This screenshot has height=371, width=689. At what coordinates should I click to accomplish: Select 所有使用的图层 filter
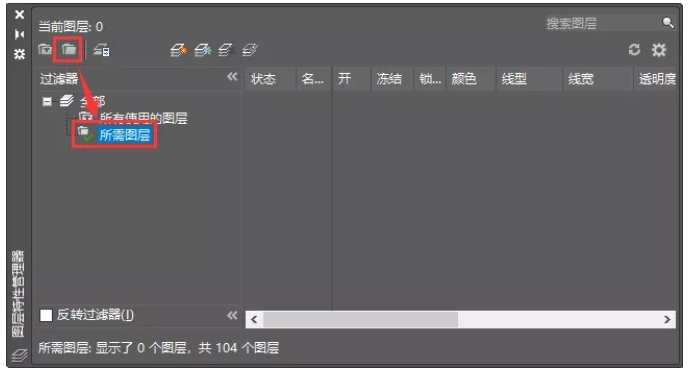(143, 118)
